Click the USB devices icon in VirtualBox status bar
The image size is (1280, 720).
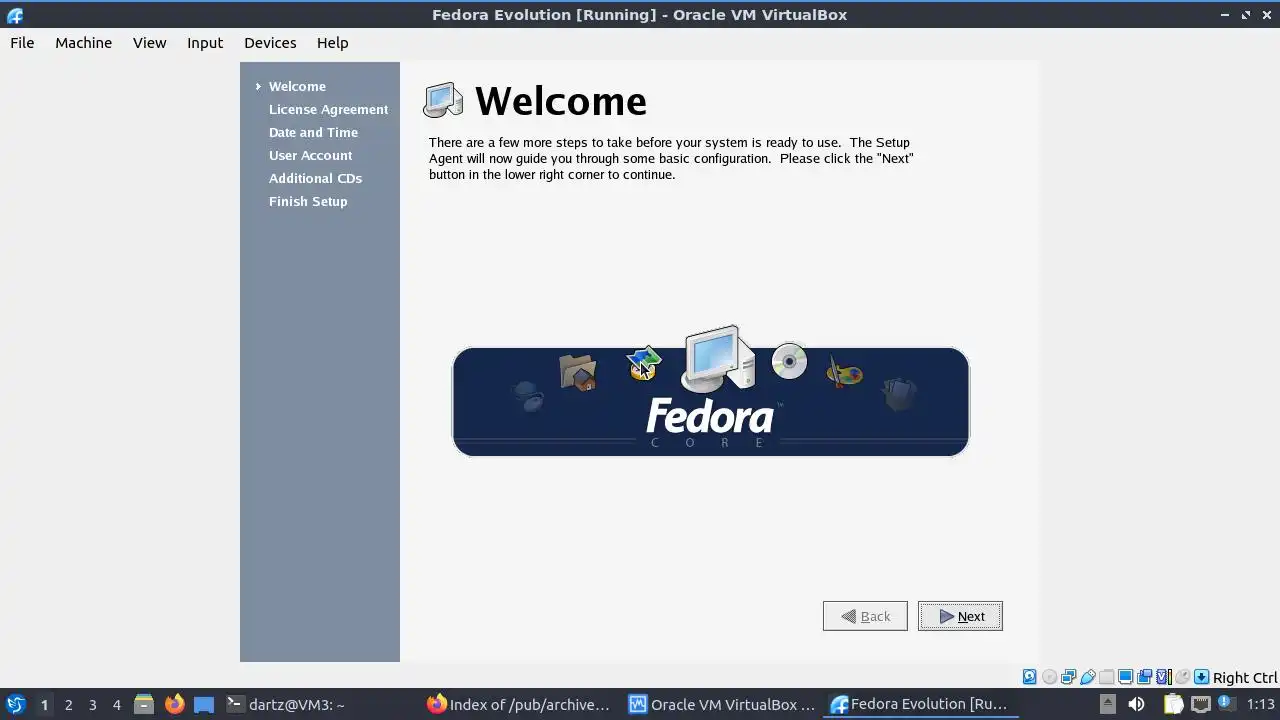coord(1088,677)
